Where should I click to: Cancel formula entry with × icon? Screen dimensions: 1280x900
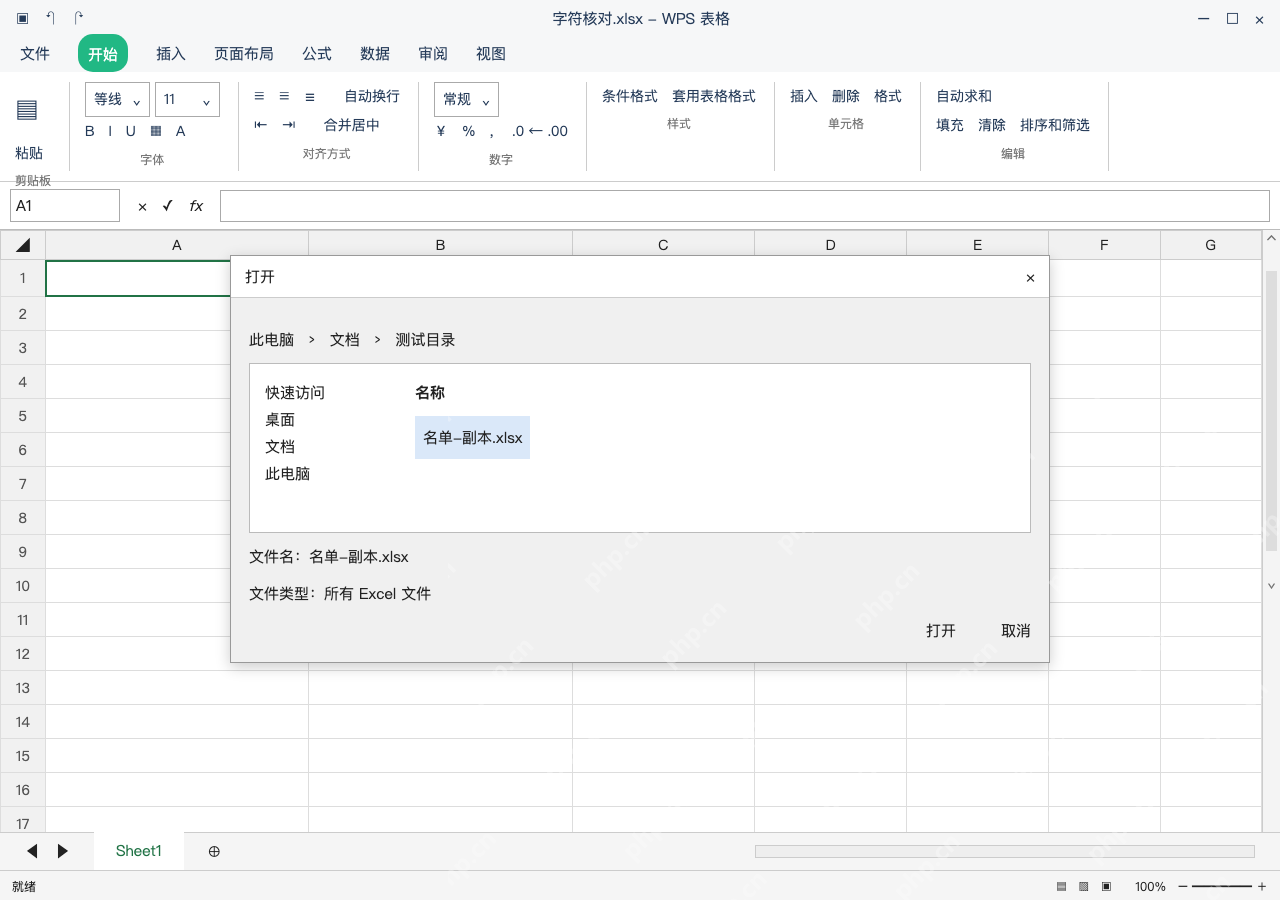coord(142,206)
